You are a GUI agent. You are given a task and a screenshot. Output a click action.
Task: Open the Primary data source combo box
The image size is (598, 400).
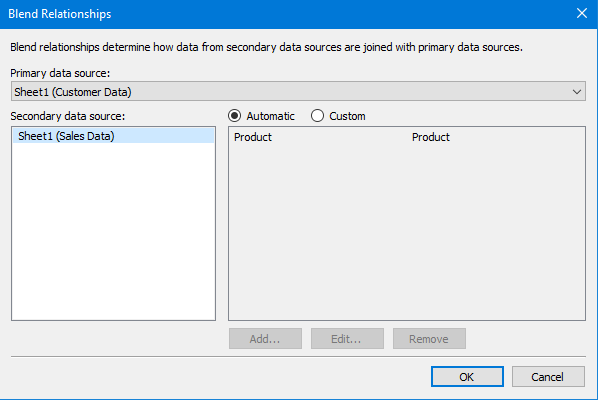[298, 92]
